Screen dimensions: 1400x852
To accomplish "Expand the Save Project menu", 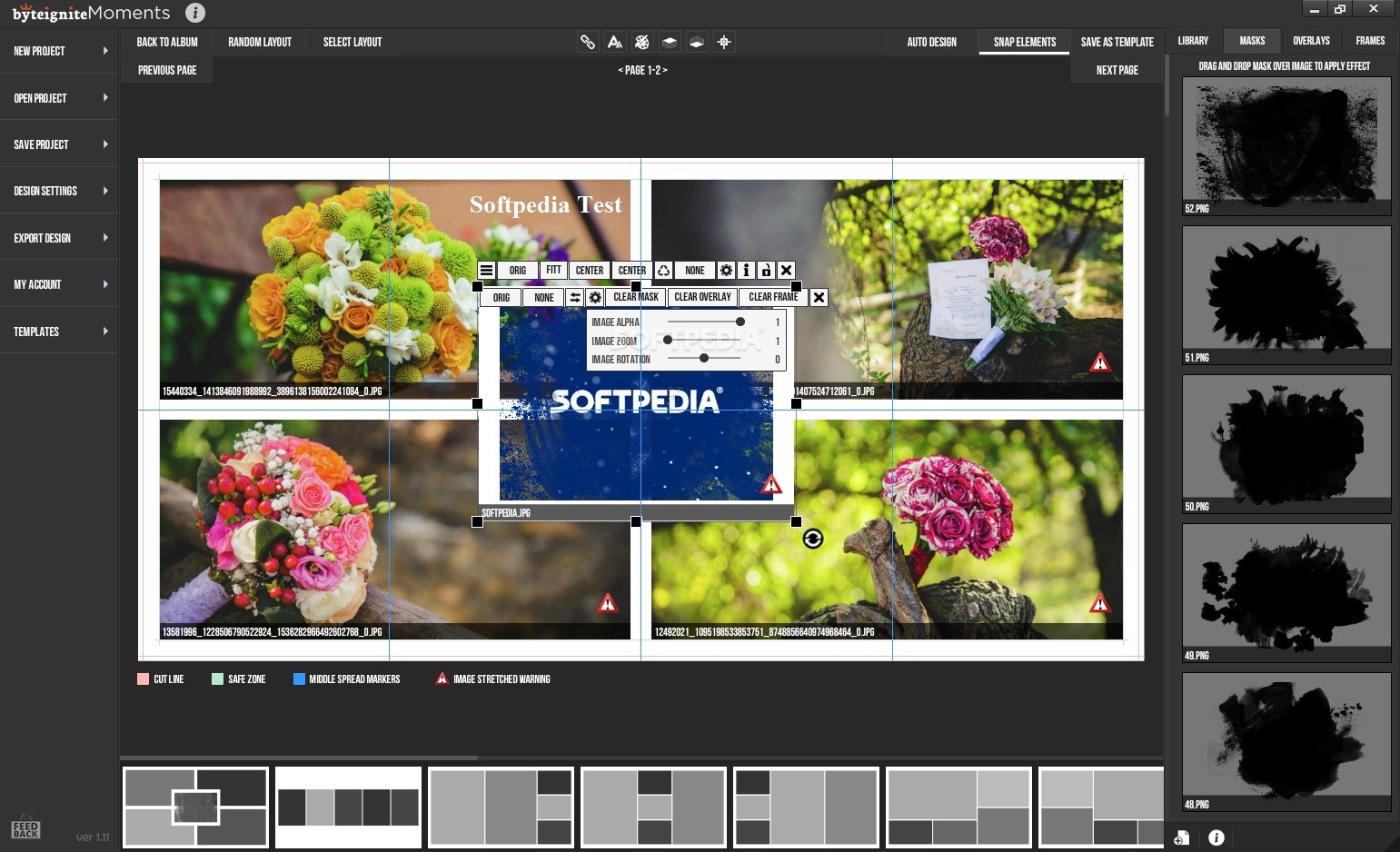I will tap(59, 144).
